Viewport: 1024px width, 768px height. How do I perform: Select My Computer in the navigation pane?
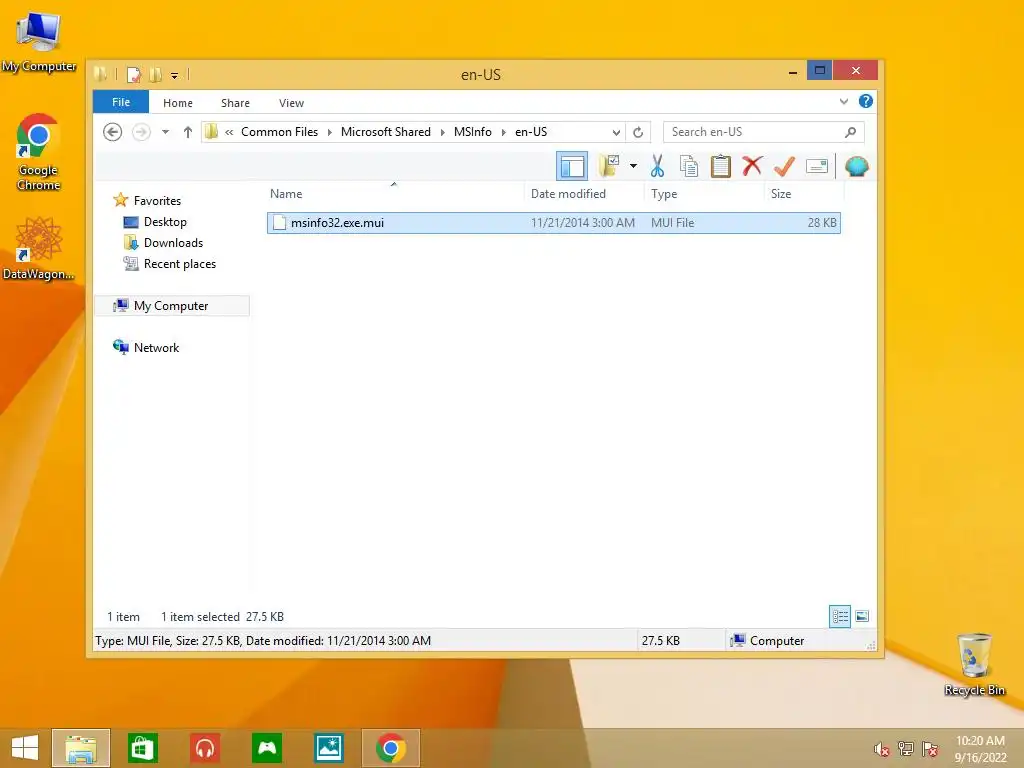(x=171, y=306)
